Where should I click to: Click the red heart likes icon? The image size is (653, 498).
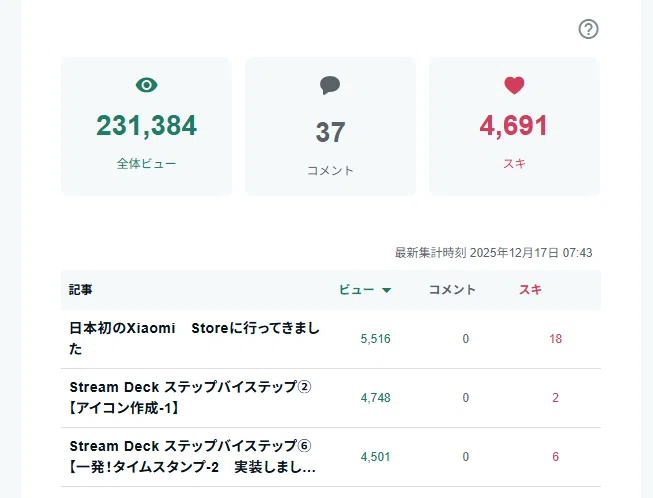point(514,85)
